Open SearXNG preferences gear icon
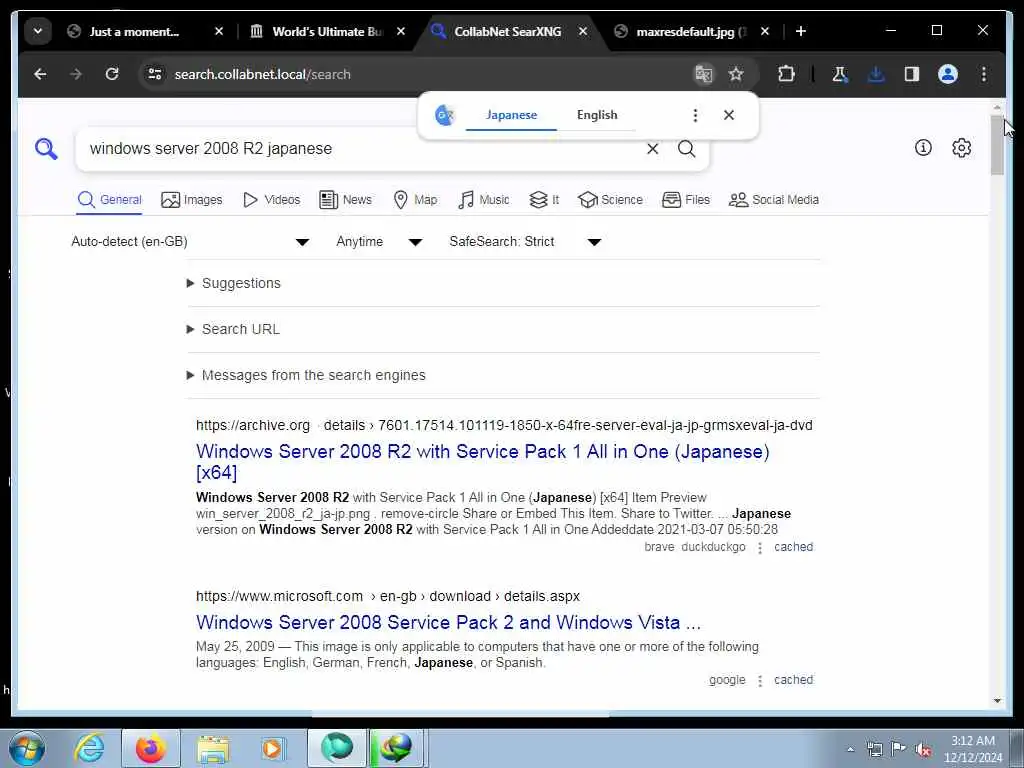Screen dimensions: 1024x768 [x=961, y=148]
